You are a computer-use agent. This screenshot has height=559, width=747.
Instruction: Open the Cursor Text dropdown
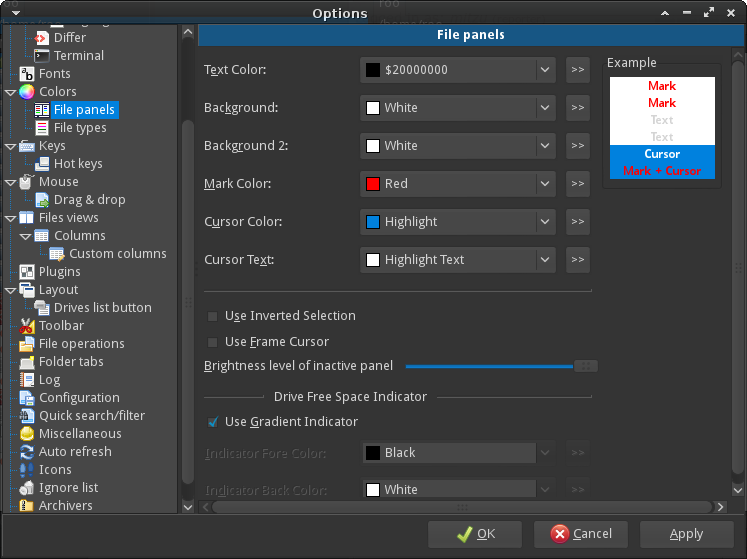pos(545,260)
